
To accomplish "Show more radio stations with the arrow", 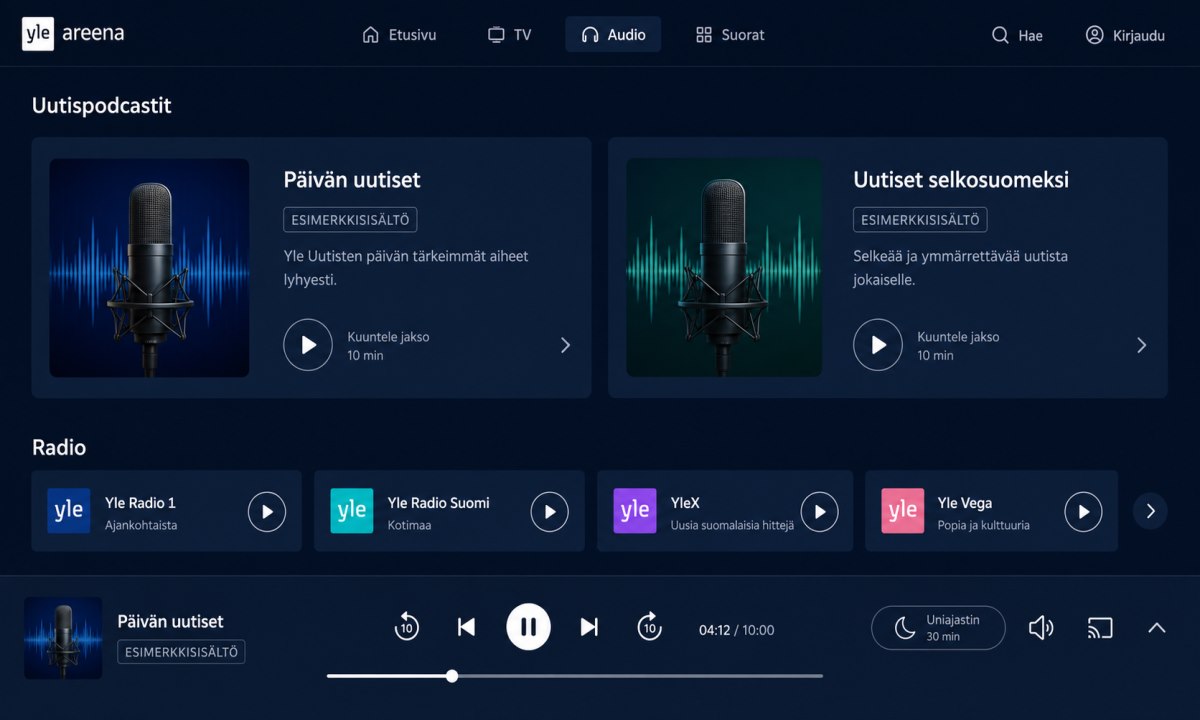I will 1150,511.
